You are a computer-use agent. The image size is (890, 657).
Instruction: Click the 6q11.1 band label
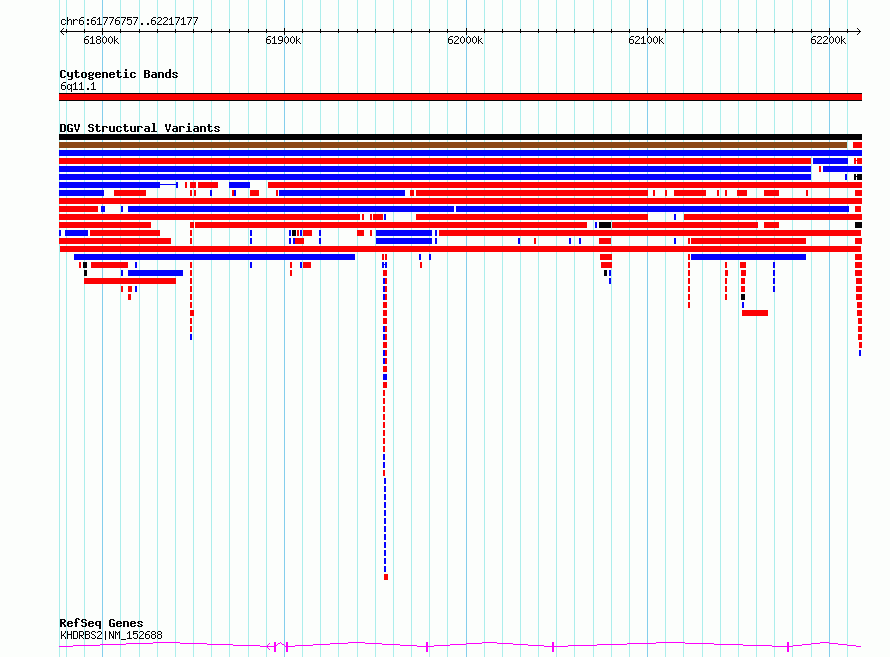tap(78, 86)
